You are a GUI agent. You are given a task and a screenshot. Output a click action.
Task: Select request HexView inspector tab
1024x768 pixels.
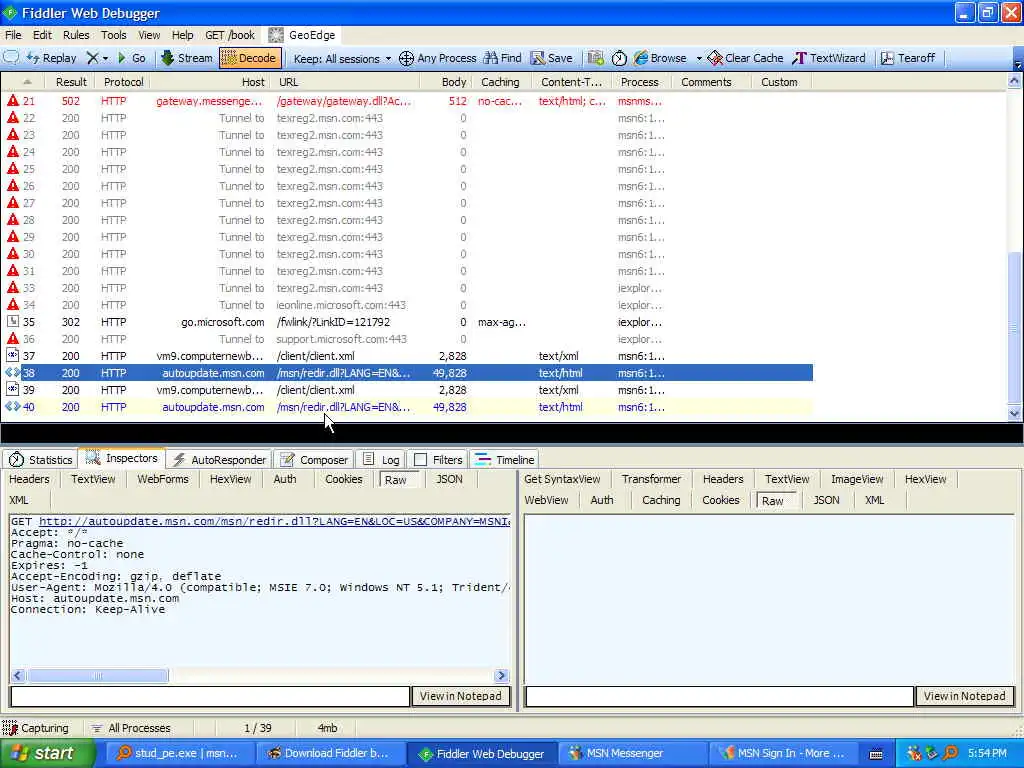coord(231,479)
